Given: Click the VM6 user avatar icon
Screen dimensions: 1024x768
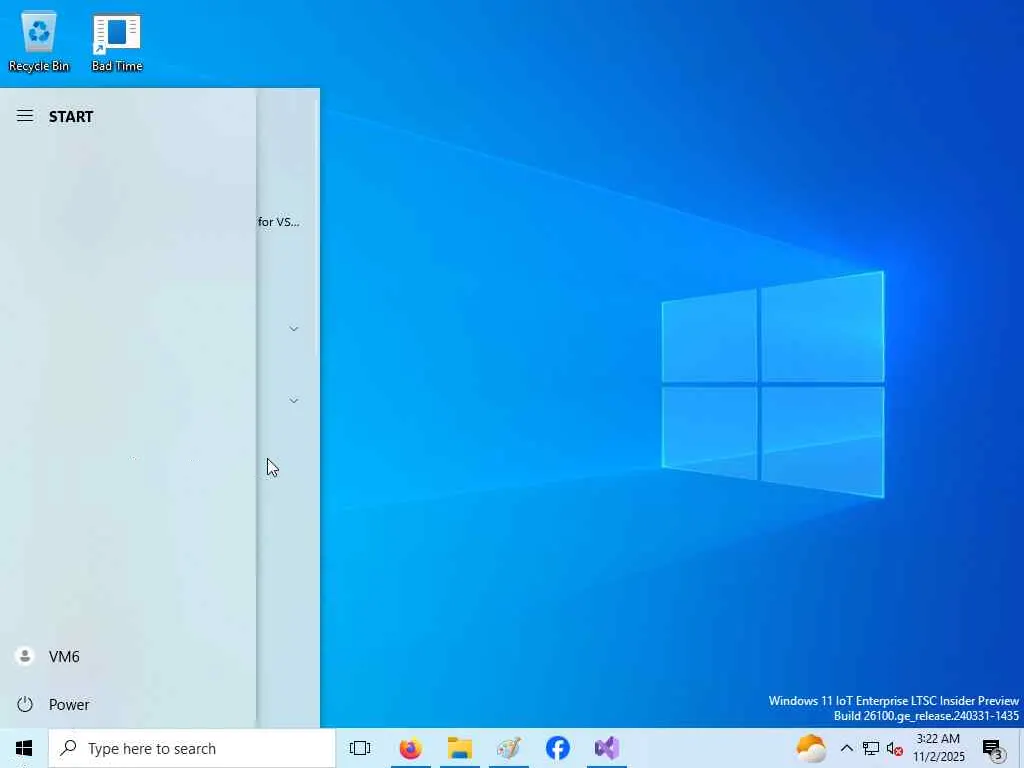Looking at the screenshot, I should pyautogui.click(x=25, y=656).
